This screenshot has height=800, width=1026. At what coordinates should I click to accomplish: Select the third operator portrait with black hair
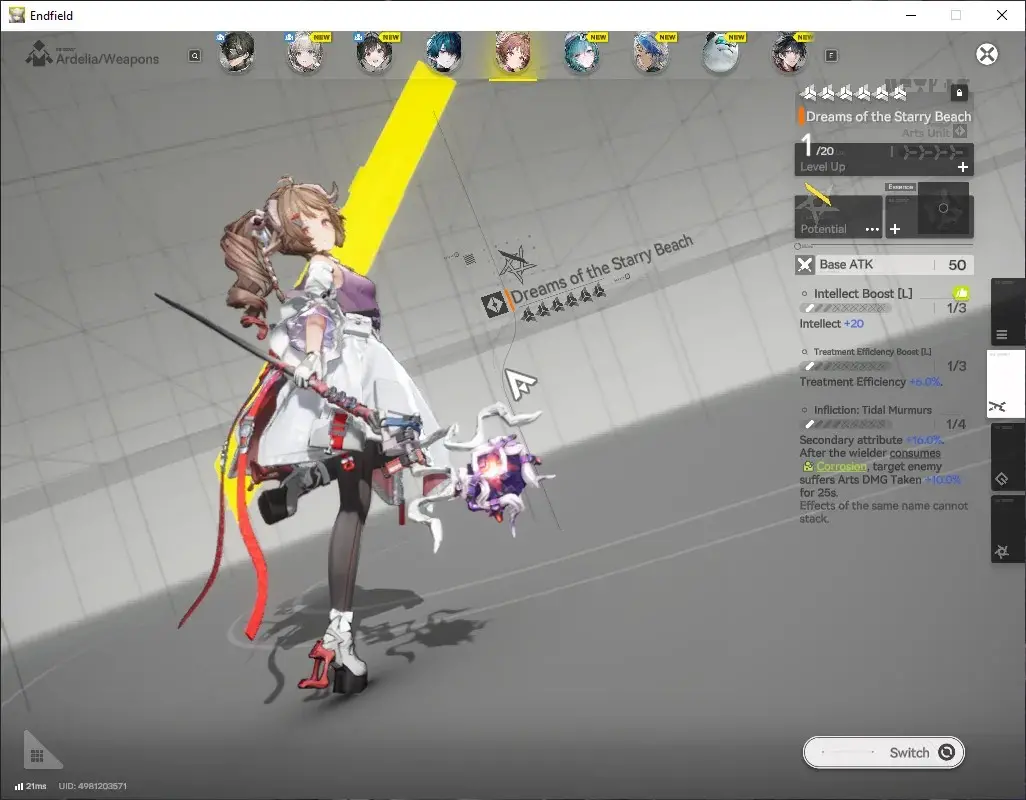[374, 52]
